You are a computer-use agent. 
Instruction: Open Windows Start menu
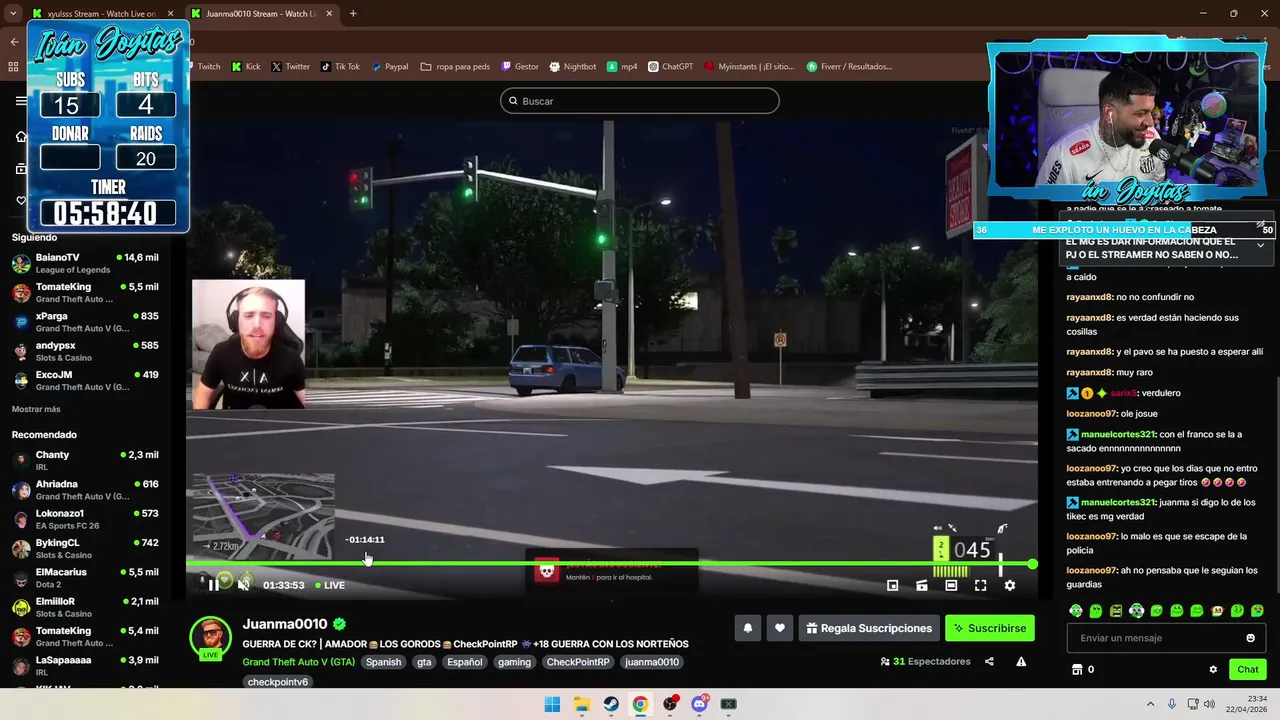tap(552, 704)
